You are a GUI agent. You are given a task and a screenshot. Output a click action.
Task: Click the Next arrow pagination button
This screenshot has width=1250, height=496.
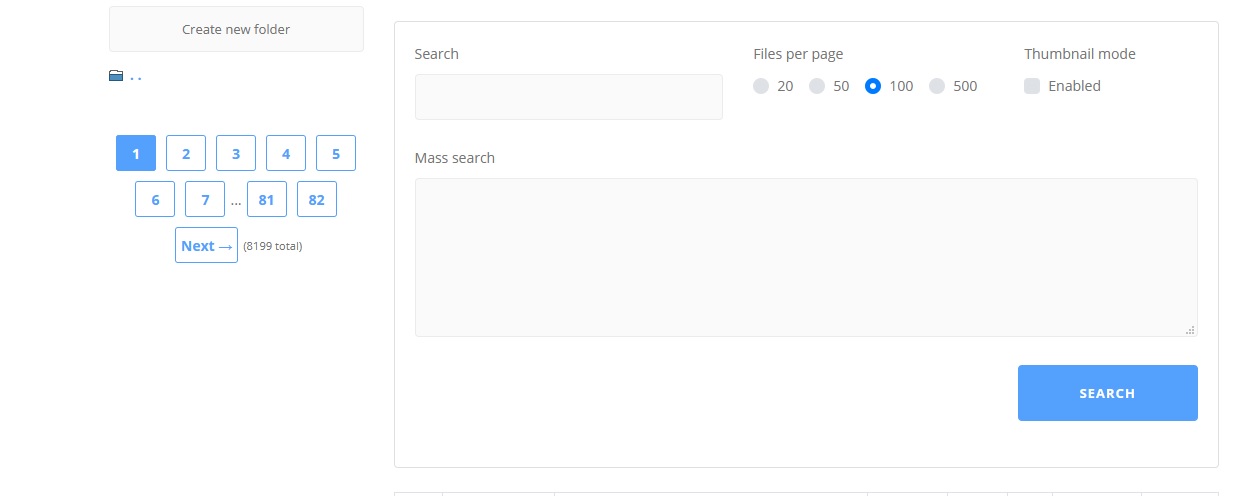pos(206,245)
